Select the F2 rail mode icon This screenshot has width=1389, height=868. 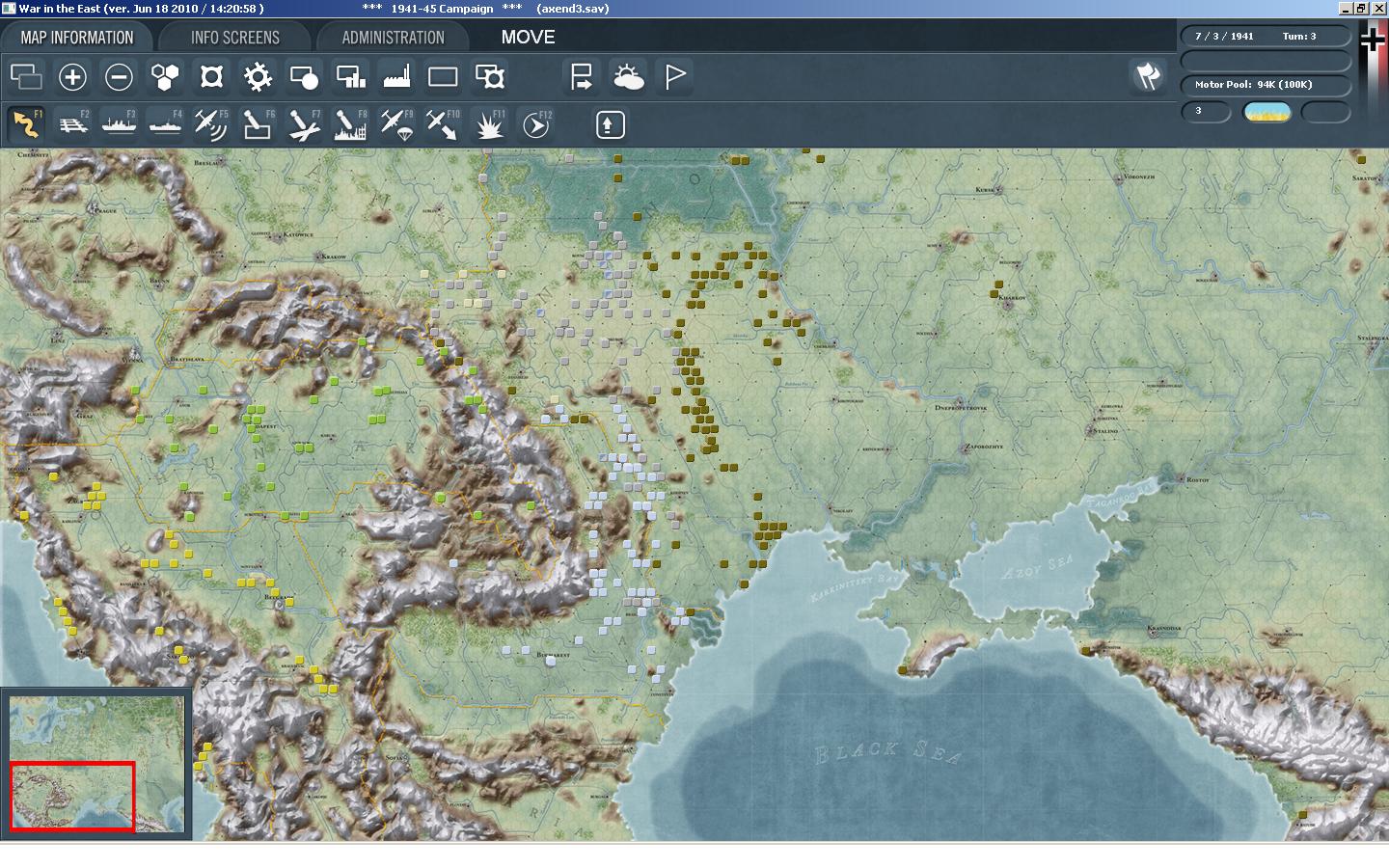click(x=72, y=124)
